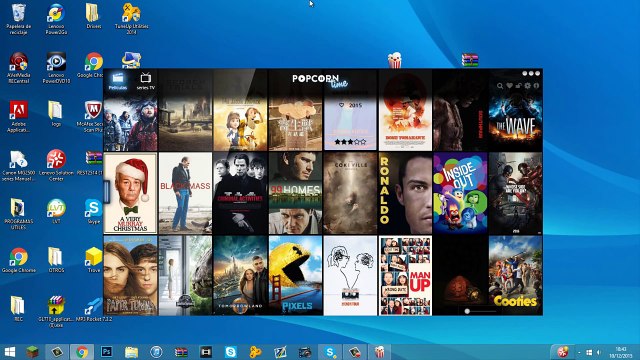Image resolution: width=640 pixels, height=360 pixels.
Task: Open the Jurassic World poster
Action: point(185,276)
